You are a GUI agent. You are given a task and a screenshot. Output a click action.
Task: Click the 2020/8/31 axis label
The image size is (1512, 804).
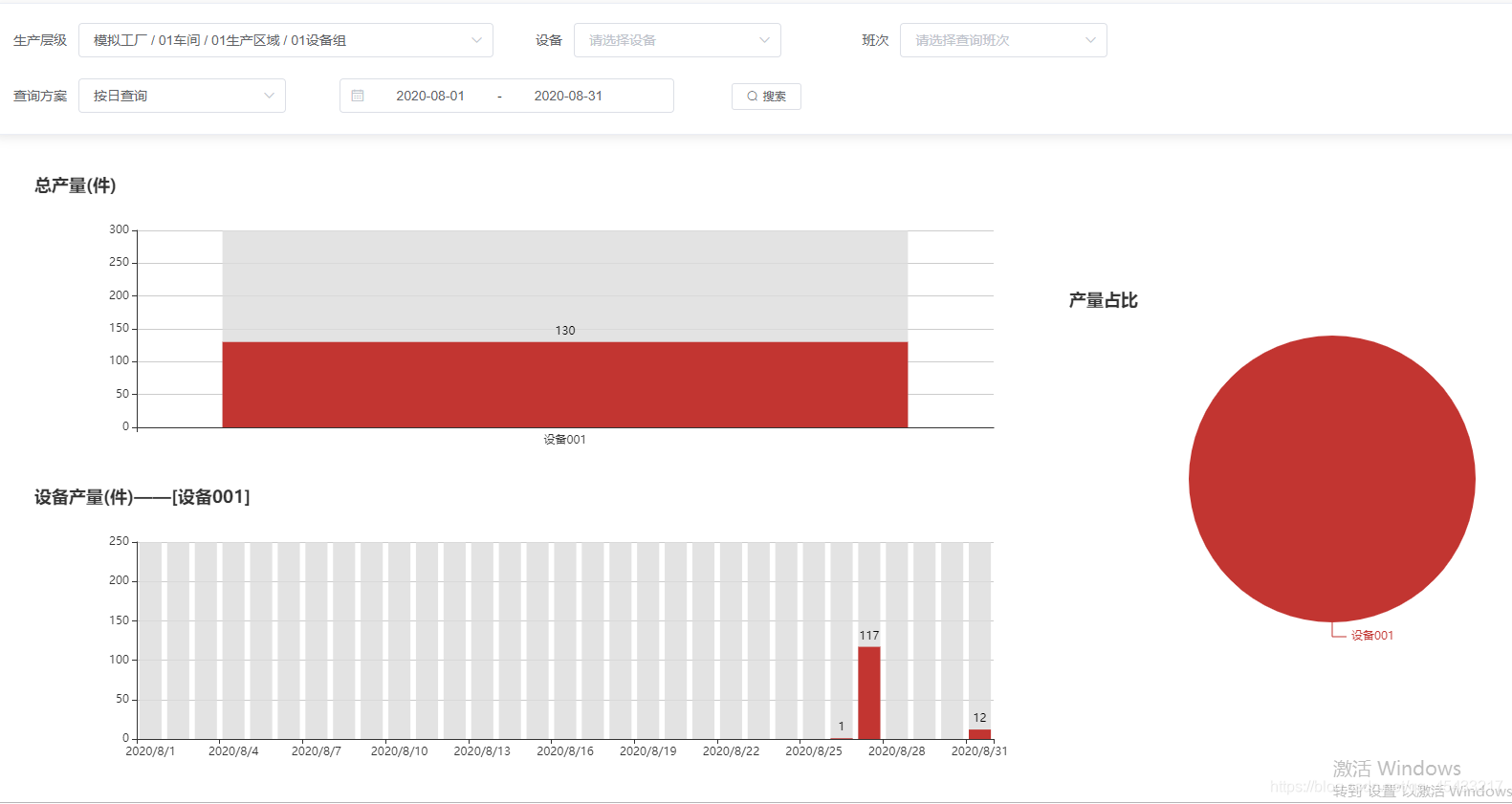pyautogui.click(x=979, y=751)
